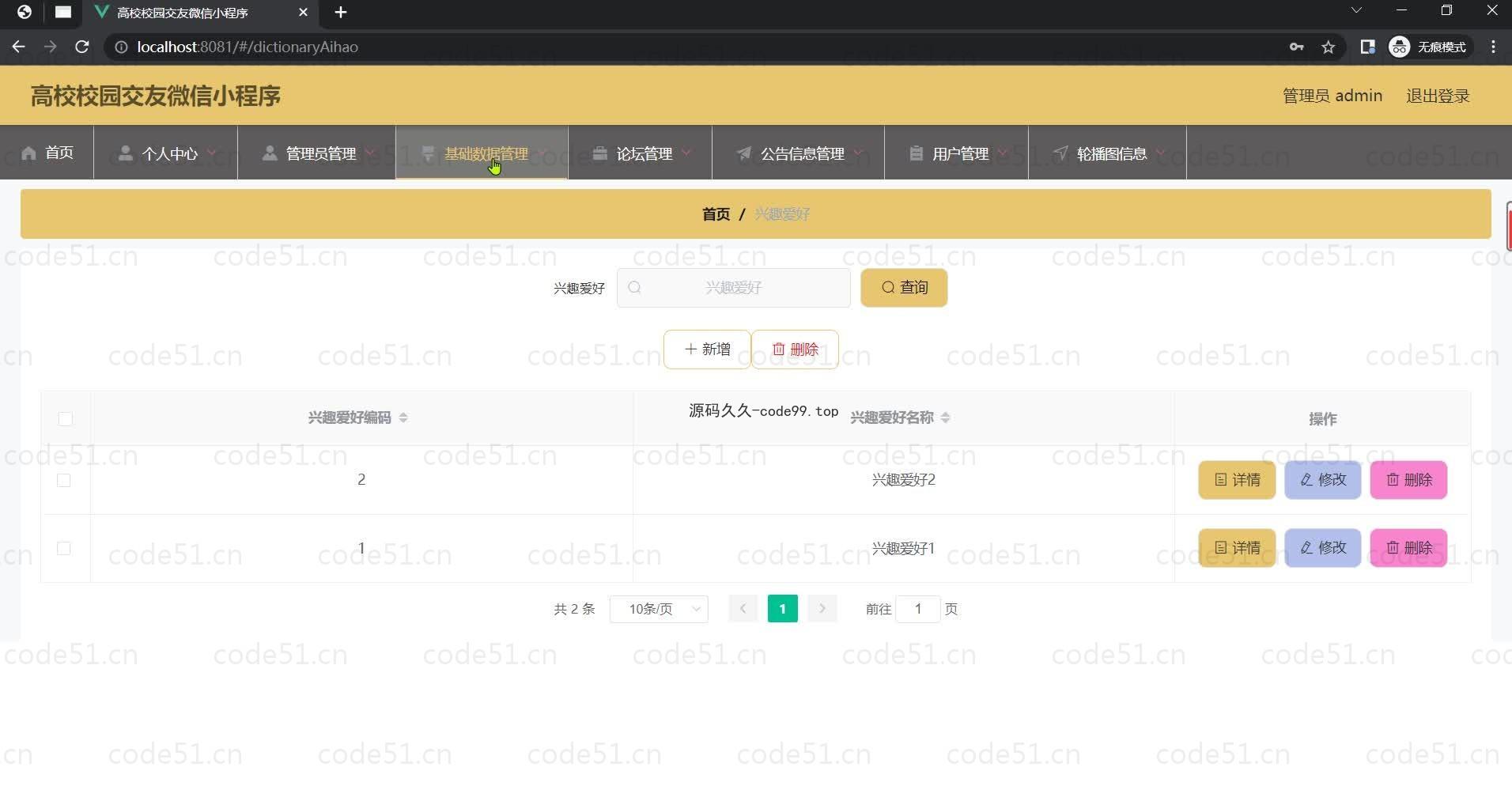
Task: Click the 新增 add button
Action: [x=707, y=350]
